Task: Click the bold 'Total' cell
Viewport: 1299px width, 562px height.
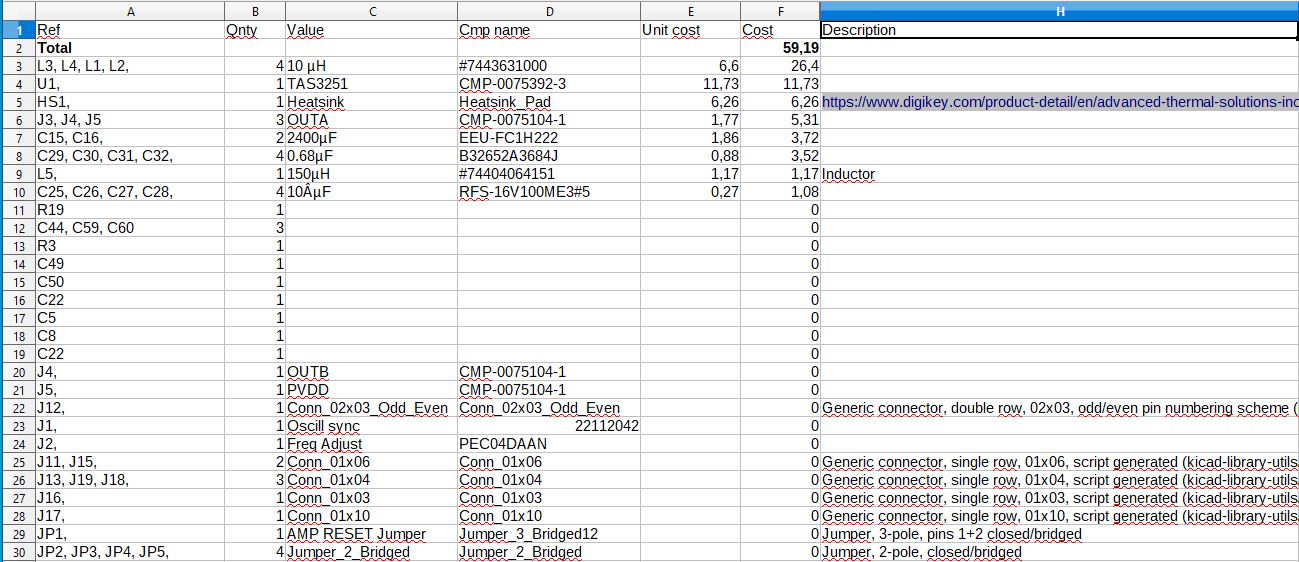Action: tap(130, 48)
